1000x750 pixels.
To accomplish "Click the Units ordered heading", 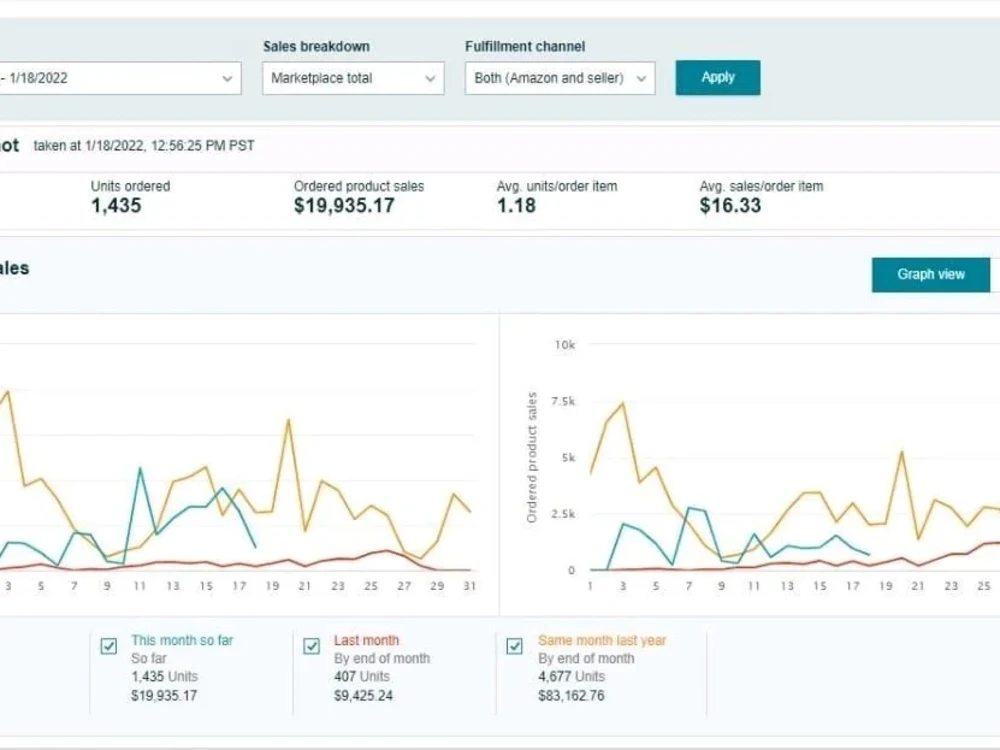I will tap(130, 186).
